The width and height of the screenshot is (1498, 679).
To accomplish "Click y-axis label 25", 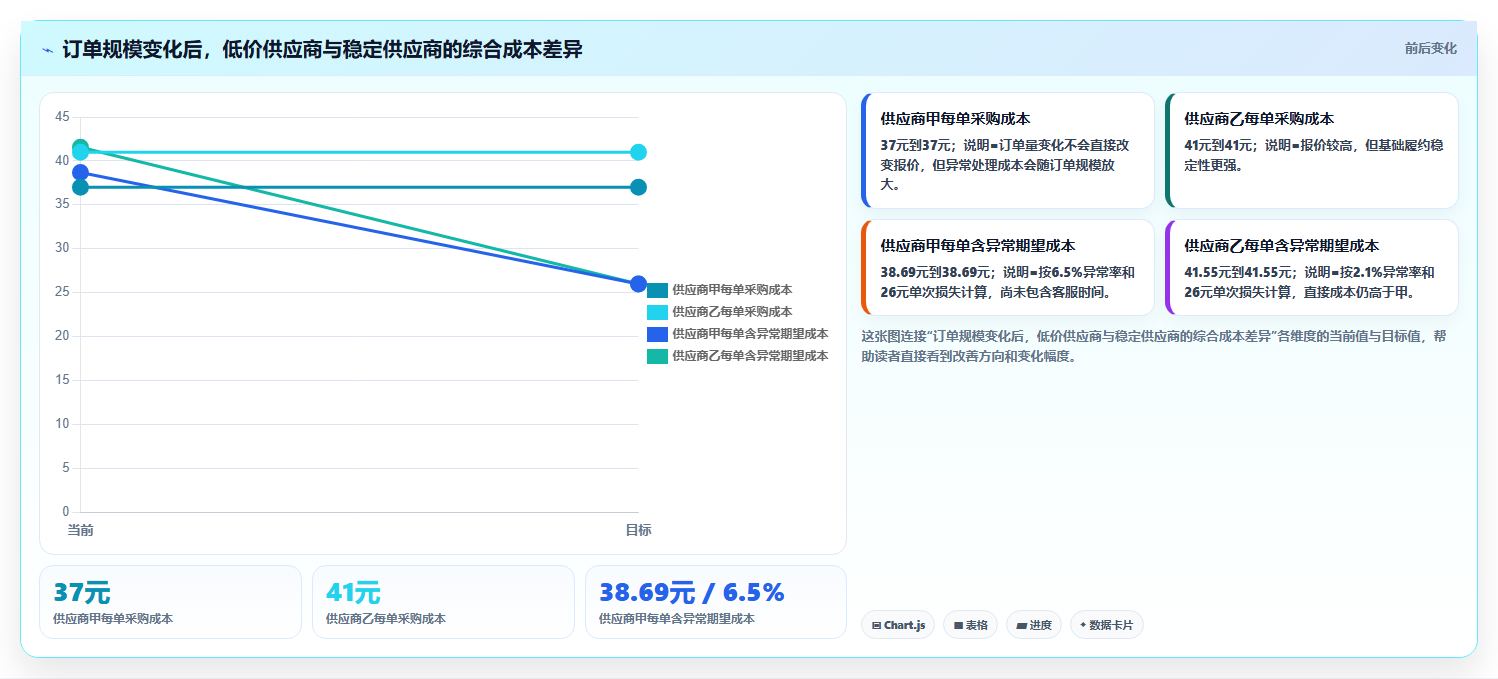I will click(x=62, y=292).
